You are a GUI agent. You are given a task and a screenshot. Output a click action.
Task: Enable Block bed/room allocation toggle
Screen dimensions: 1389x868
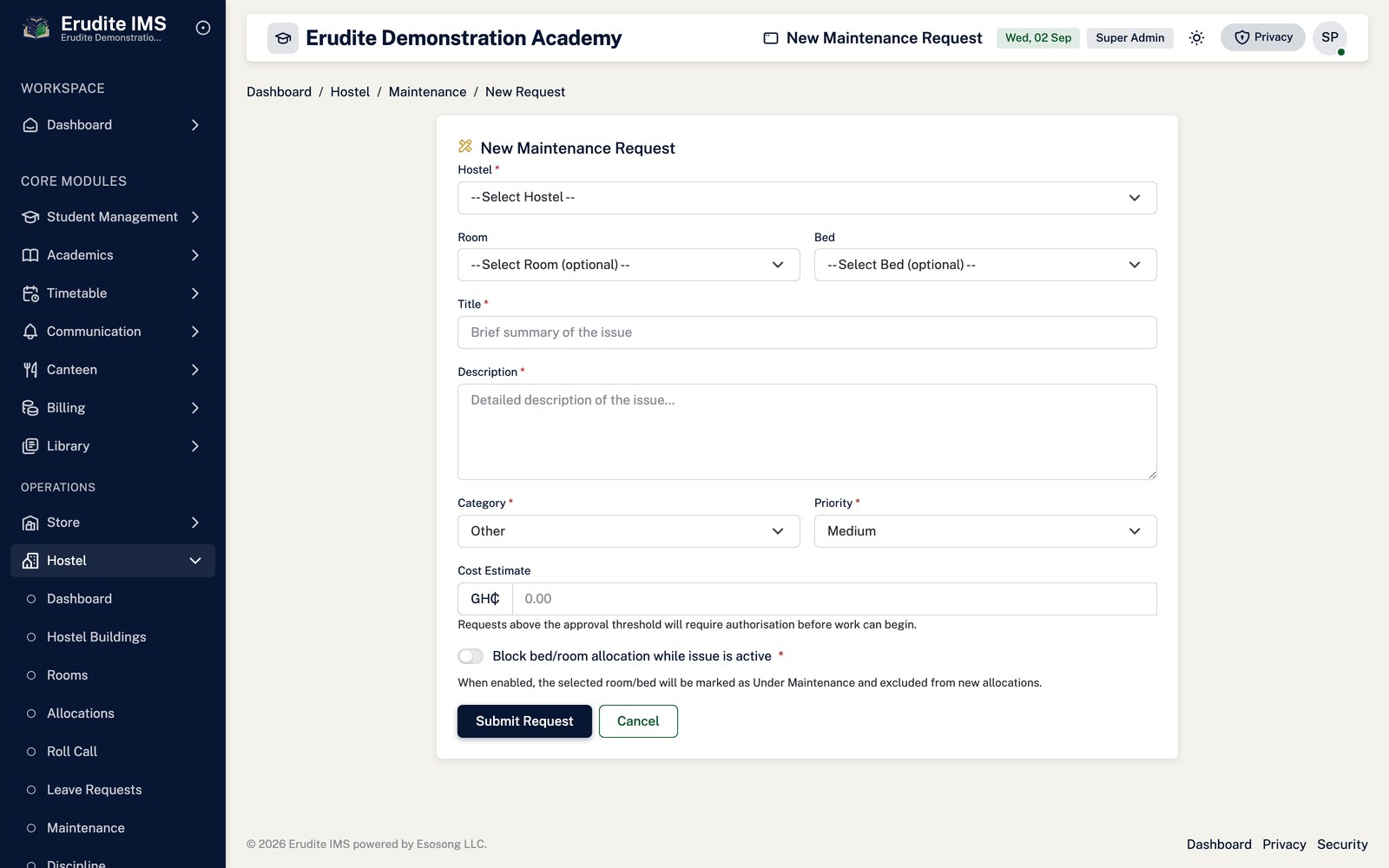[471, 656]
